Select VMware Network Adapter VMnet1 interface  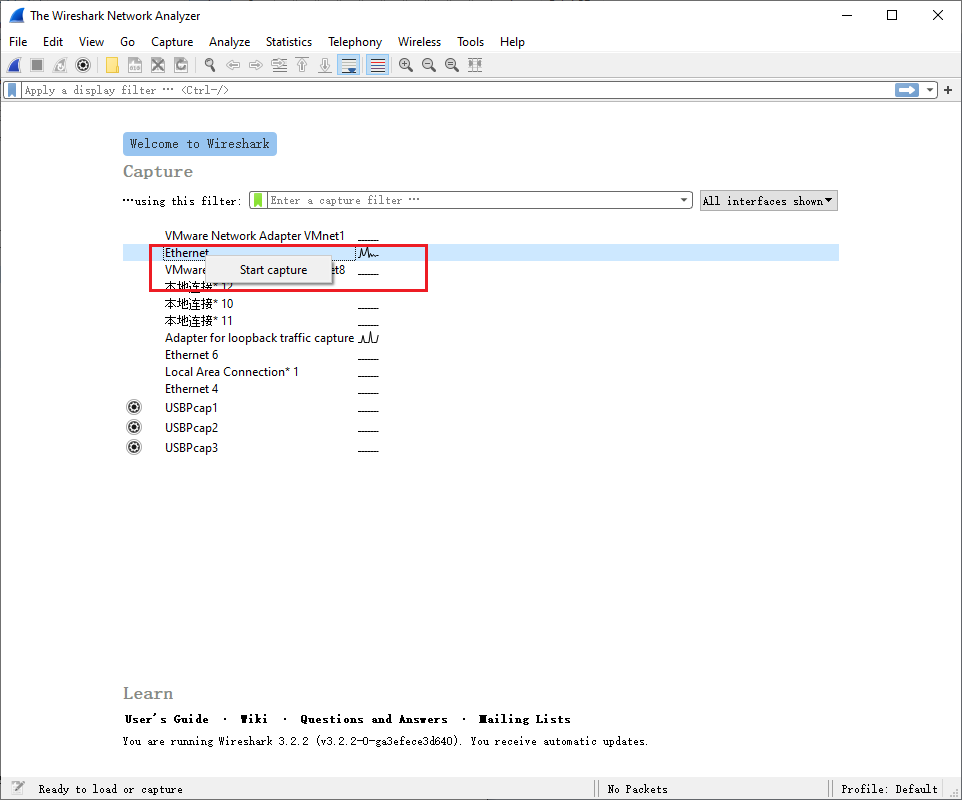255,236
